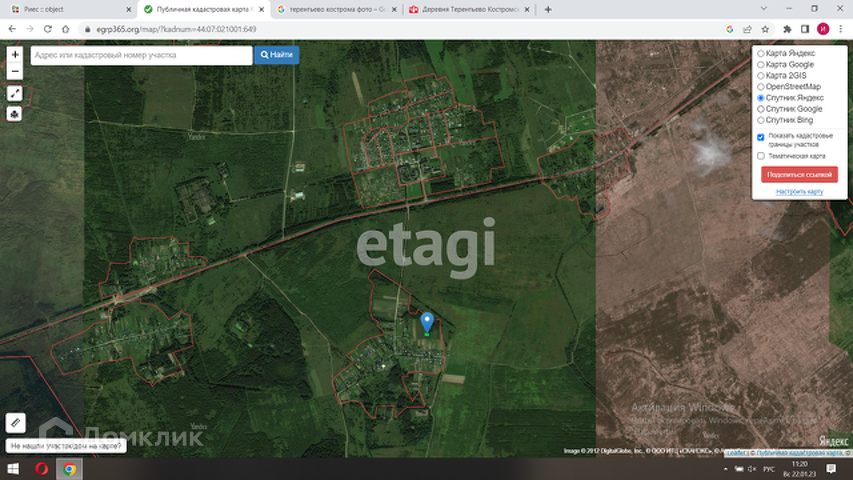
Task: Open the Windows notification center
Action: point(831,469)
